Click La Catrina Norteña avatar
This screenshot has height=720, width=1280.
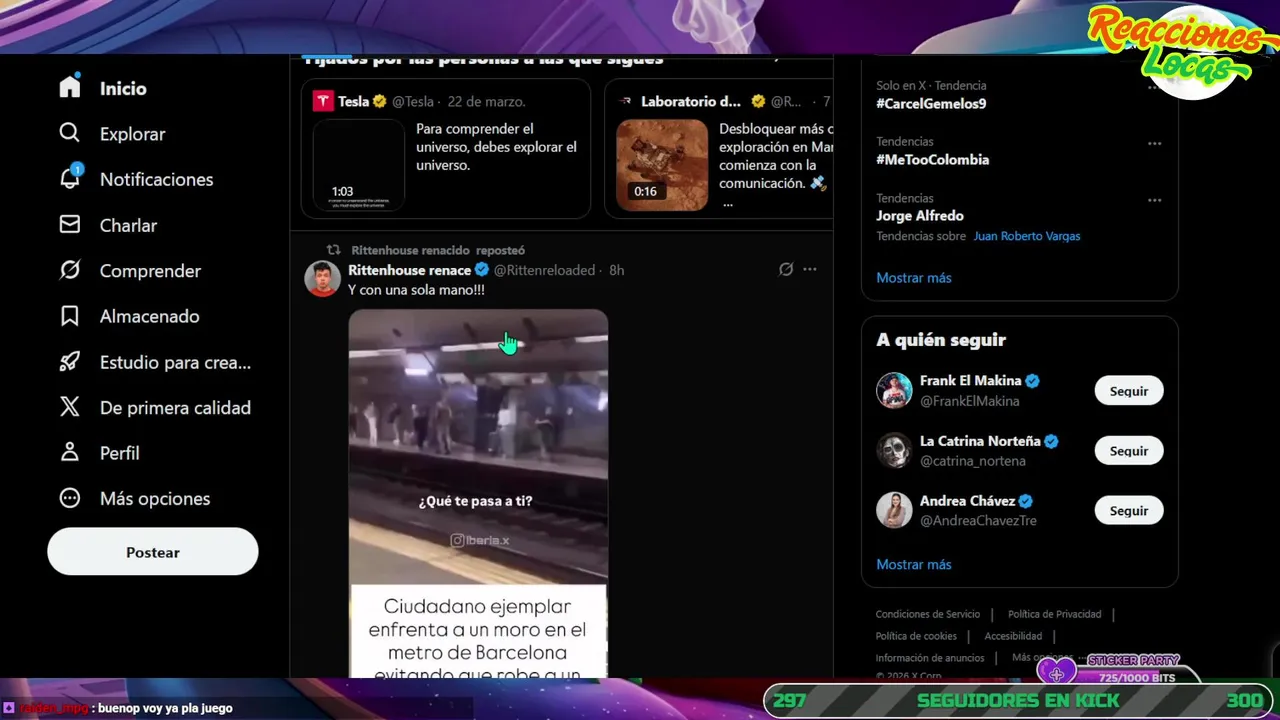coord(894,450)
